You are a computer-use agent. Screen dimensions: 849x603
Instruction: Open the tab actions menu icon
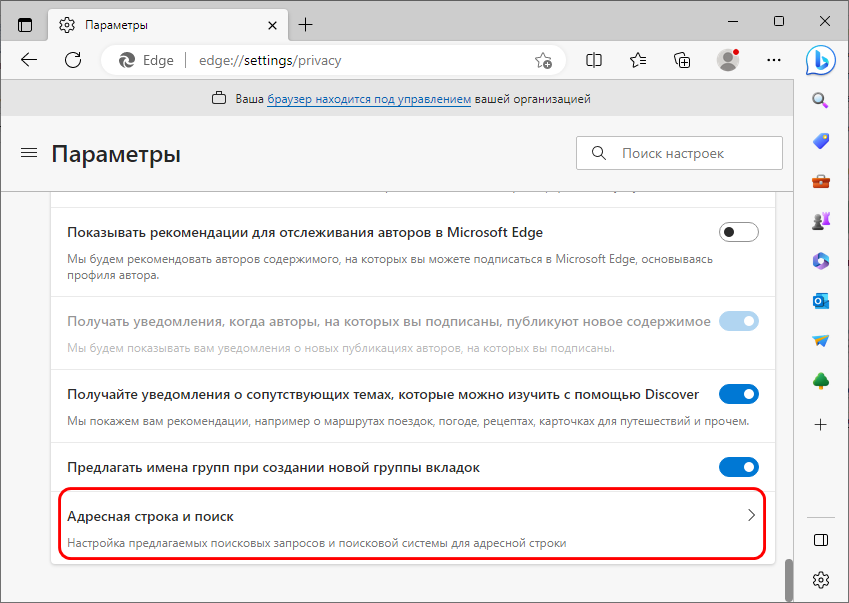coord(25,25)
